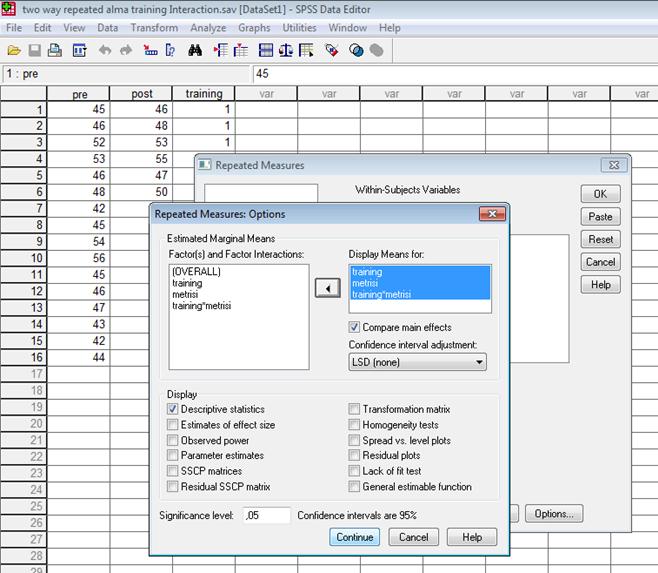
Task: Select training*metrisi in Factor(s) list
Action: point(201,306)
